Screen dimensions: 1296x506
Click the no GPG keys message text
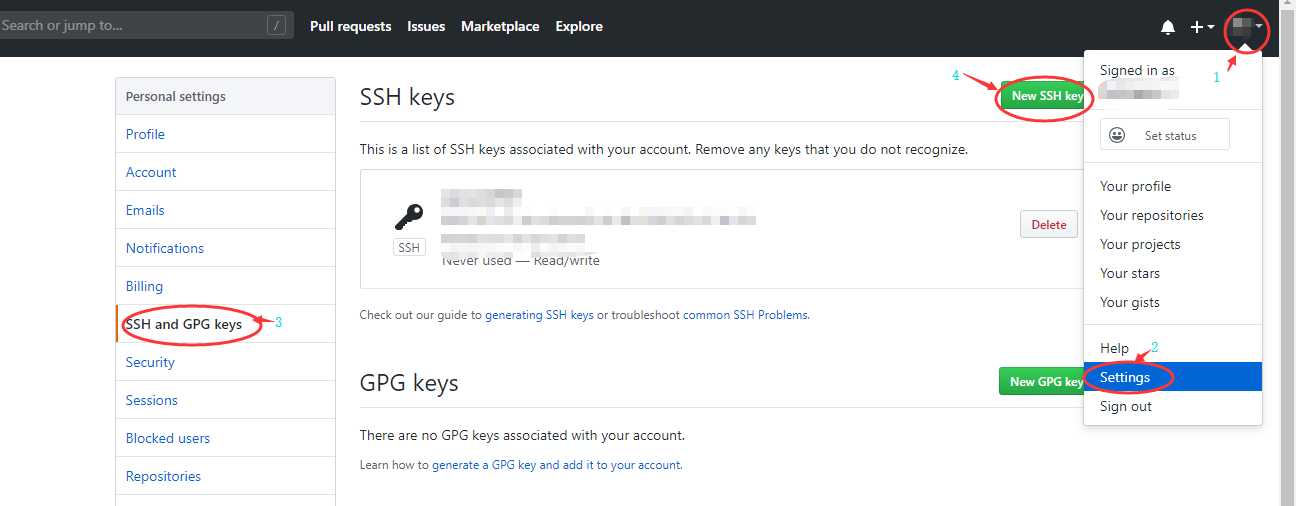(x=522, y=435)
